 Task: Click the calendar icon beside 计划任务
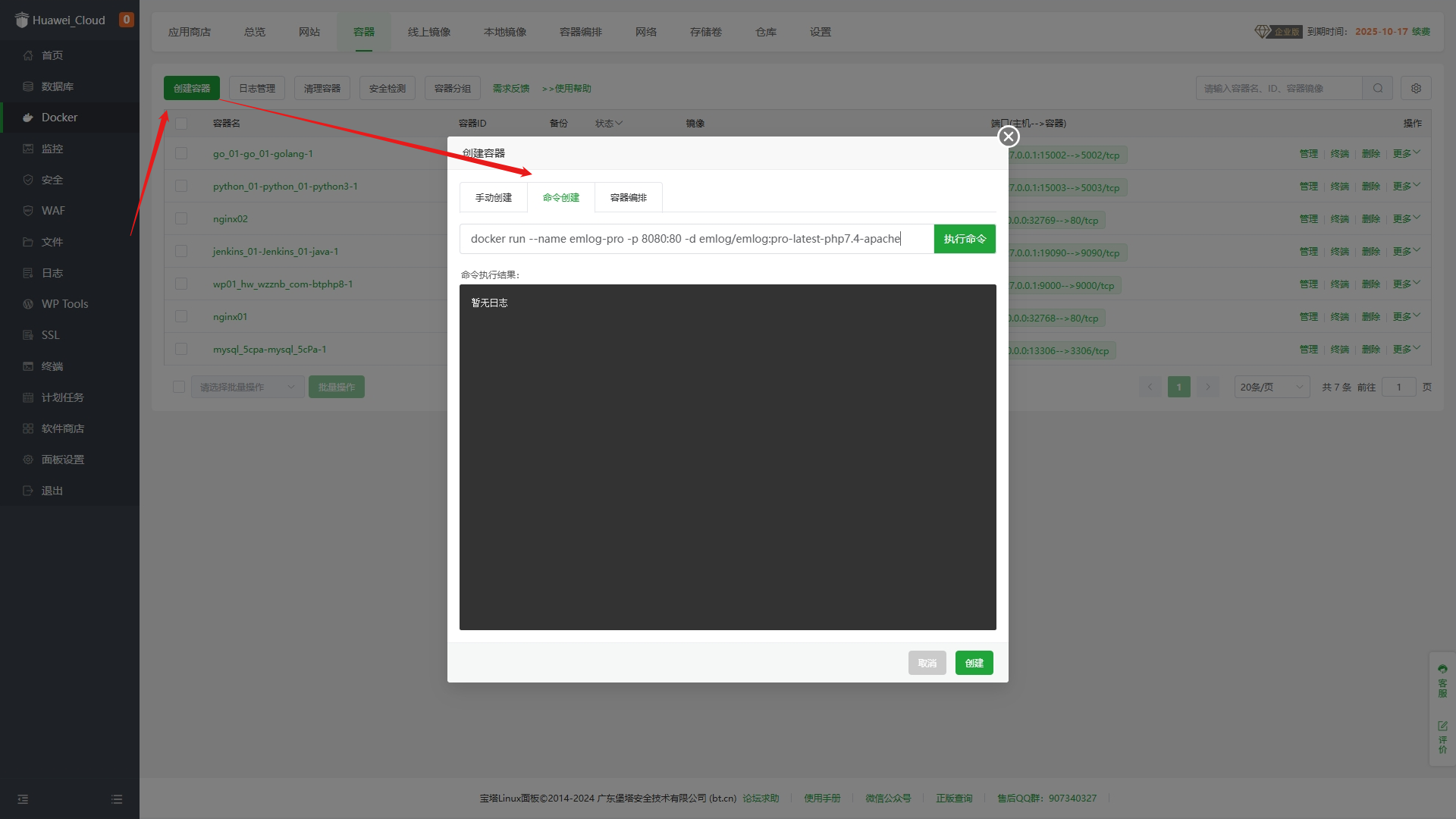28,397
